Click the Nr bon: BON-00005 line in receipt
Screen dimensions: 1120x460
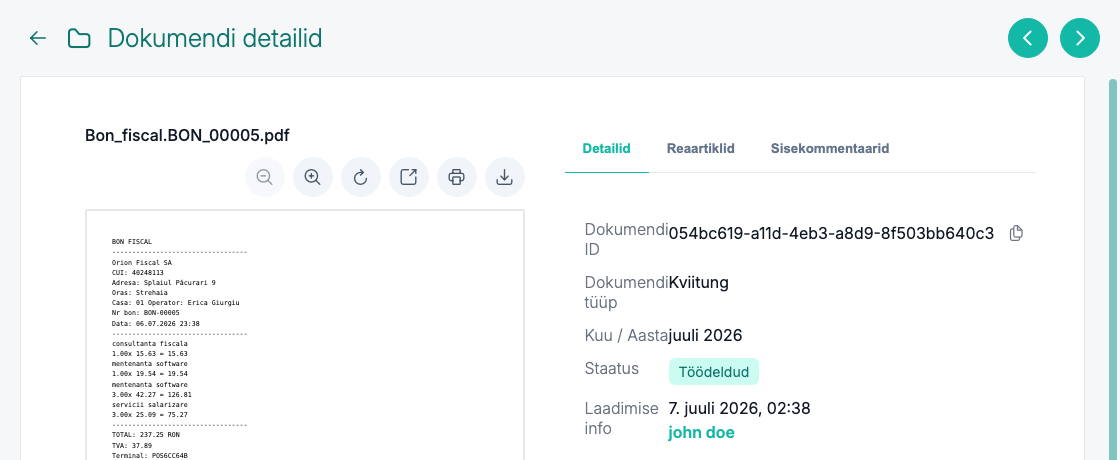coord(146,313)
